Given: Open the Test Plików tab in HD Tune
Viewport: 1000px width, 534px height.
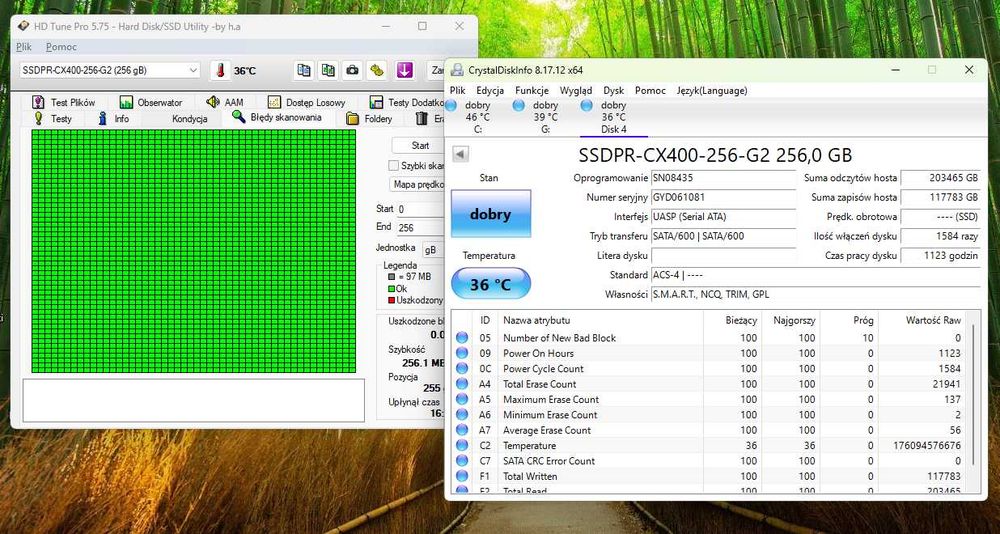Looking at the screenshot, I should pos(64,102).
